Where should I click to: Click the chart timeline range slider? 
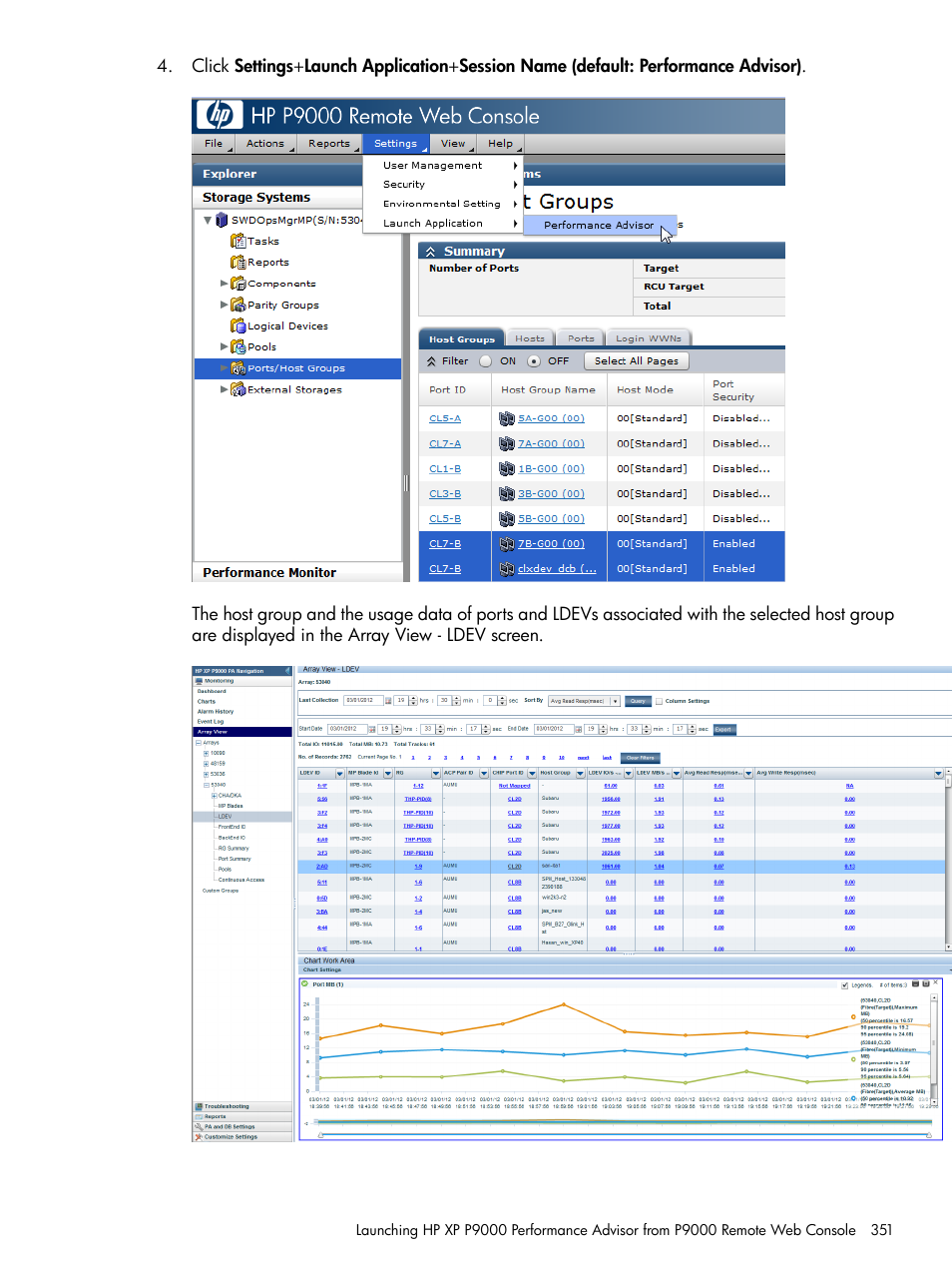click(627, 1135)
